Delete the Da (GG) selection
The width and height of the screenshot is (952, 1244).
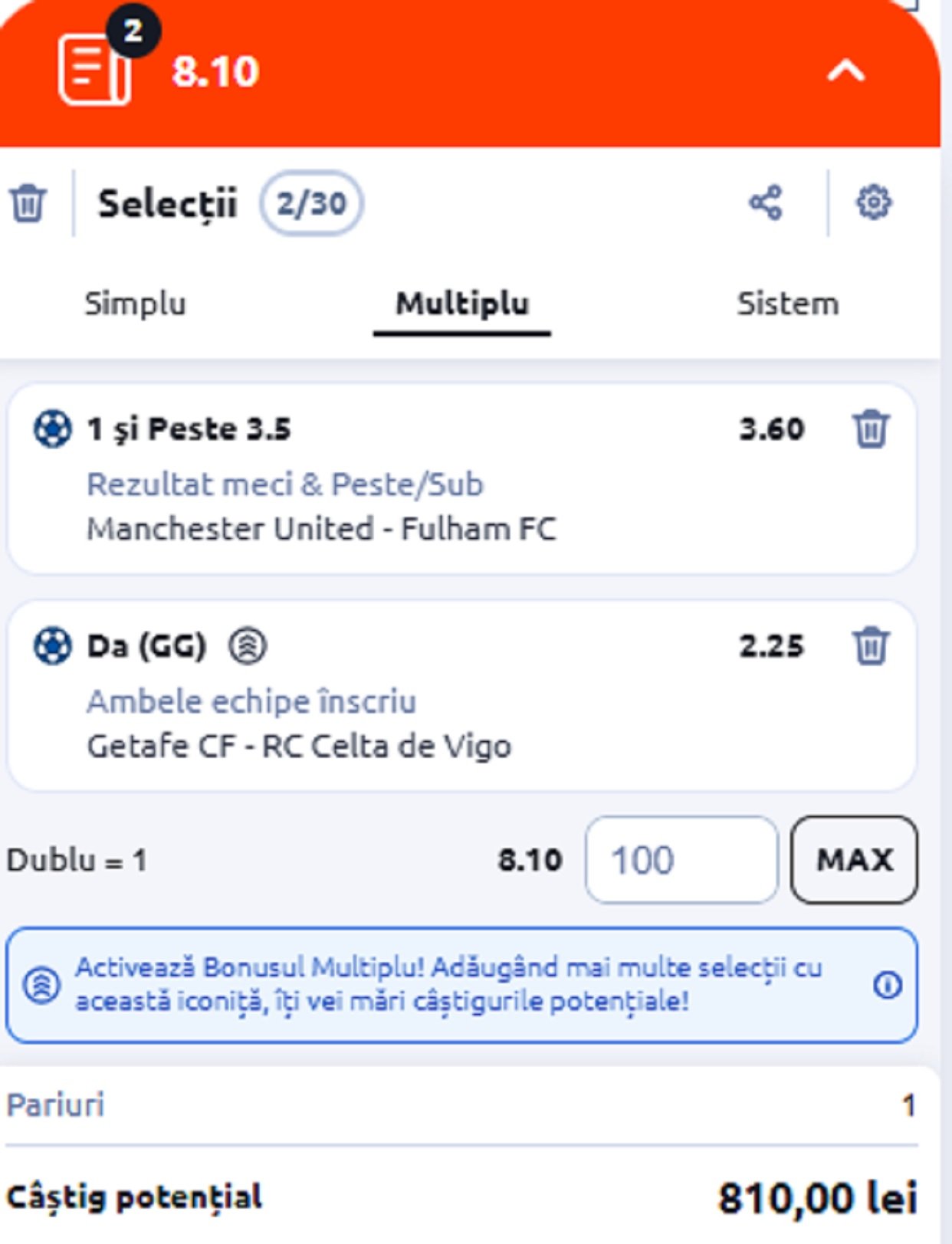click(872, 646)
